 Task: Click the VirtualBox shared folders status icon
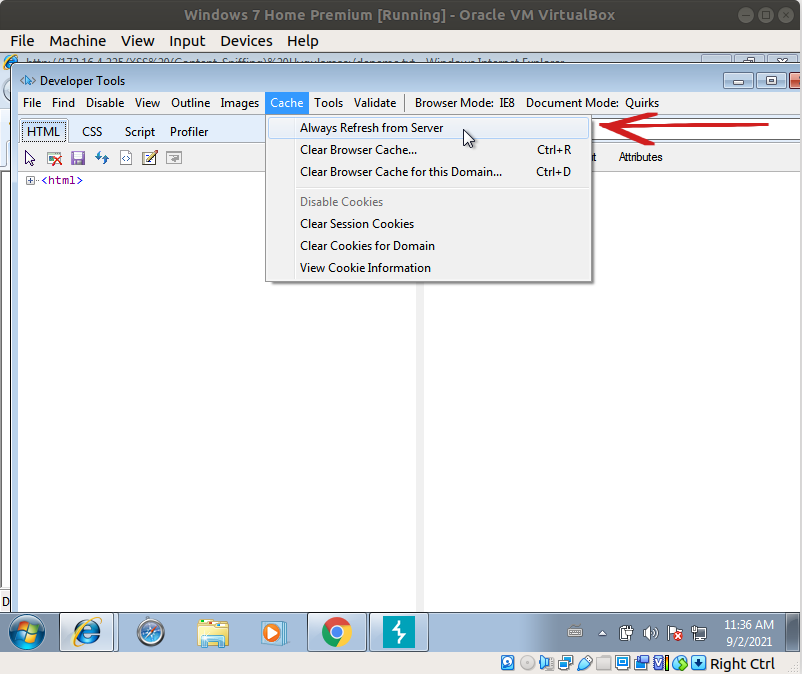[x=604, y=663]
